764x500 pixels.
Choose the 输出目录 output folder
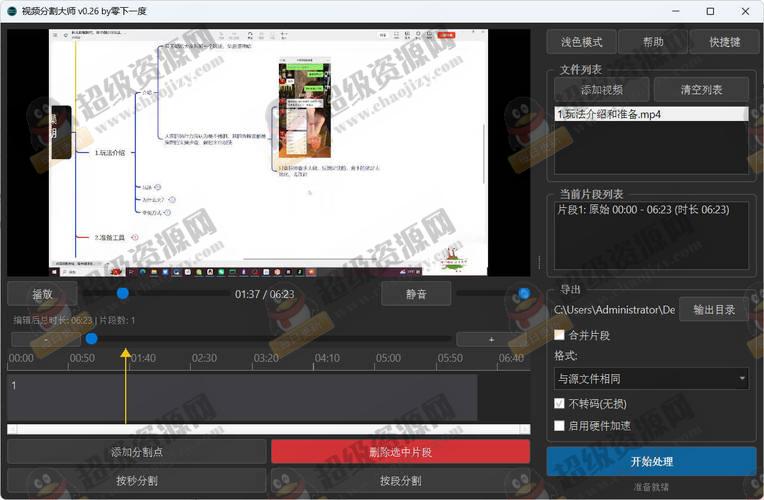click(714, 309)
